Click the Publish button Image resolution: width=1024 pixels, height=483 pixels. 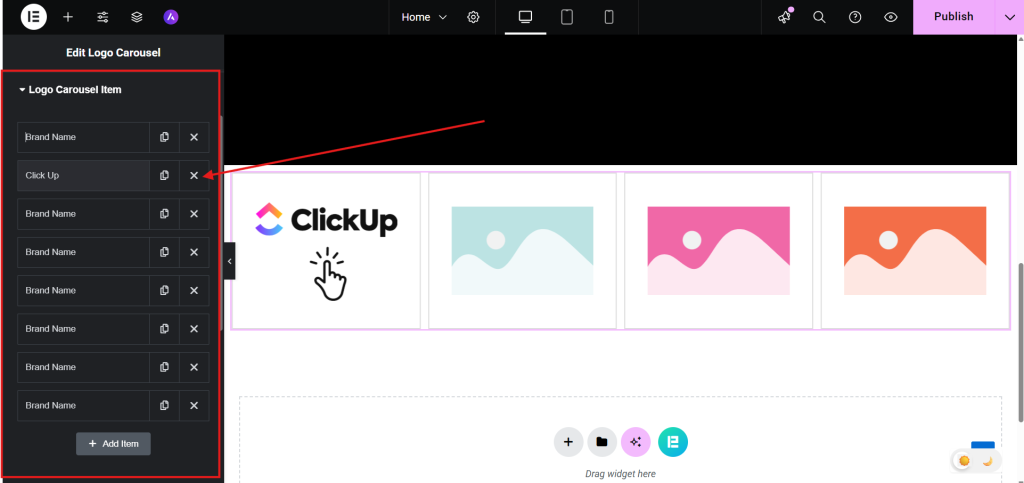click(x=953, y=17)
